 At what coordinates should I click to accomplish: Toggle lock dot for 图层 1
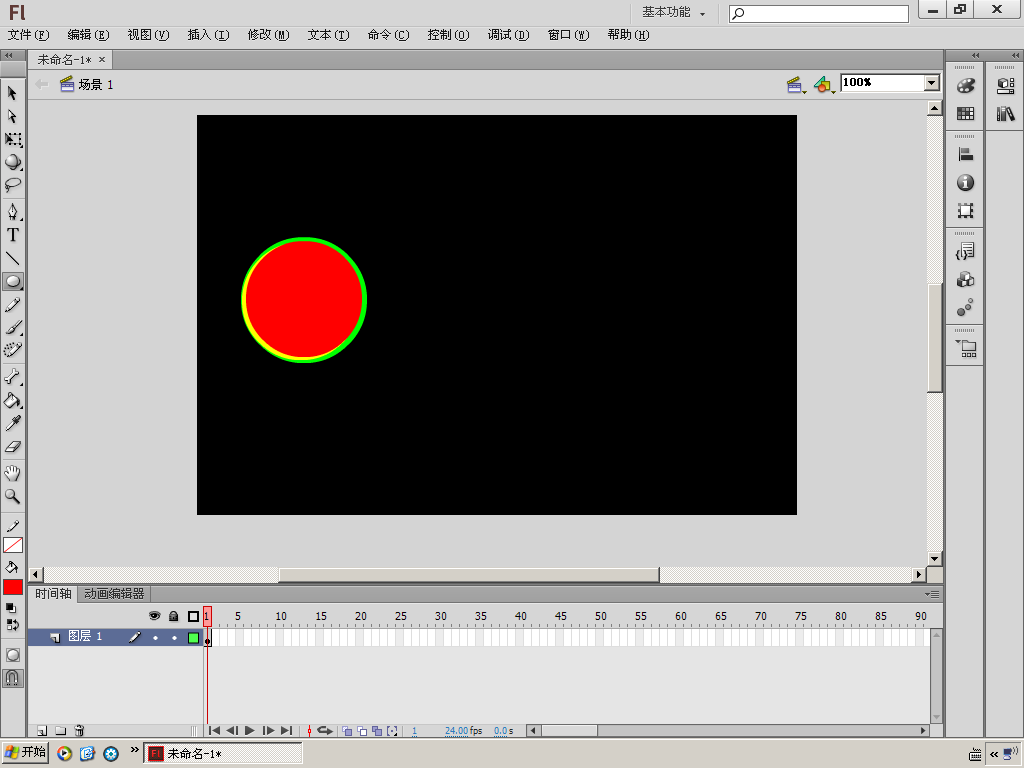pos(174,637)
